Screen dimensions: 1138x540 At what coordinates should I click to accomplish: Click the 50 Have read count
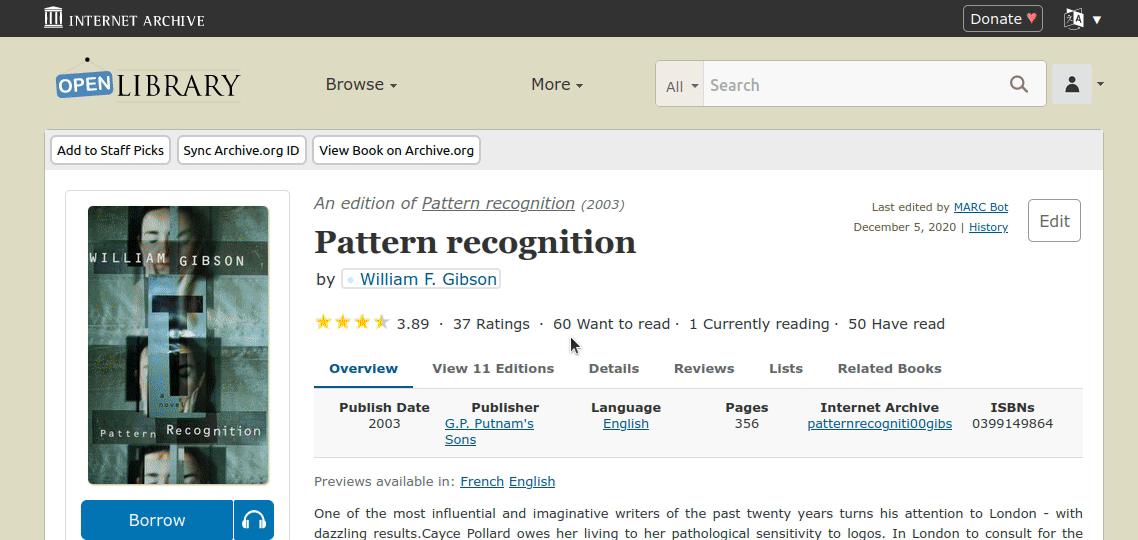[896, 324]
